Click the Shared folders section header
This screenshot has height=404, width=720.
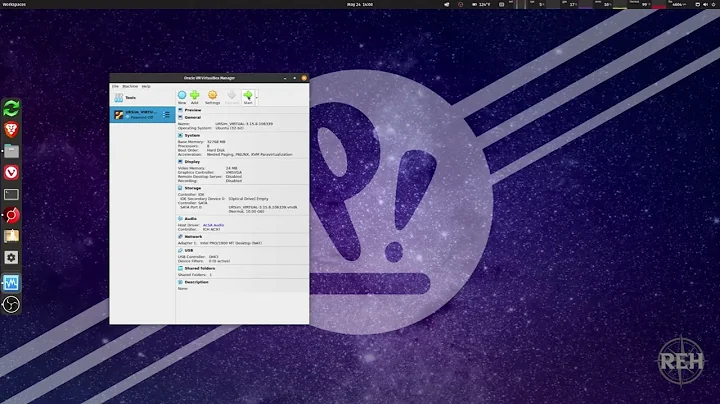pyautogui.click(x=200, y=268)
